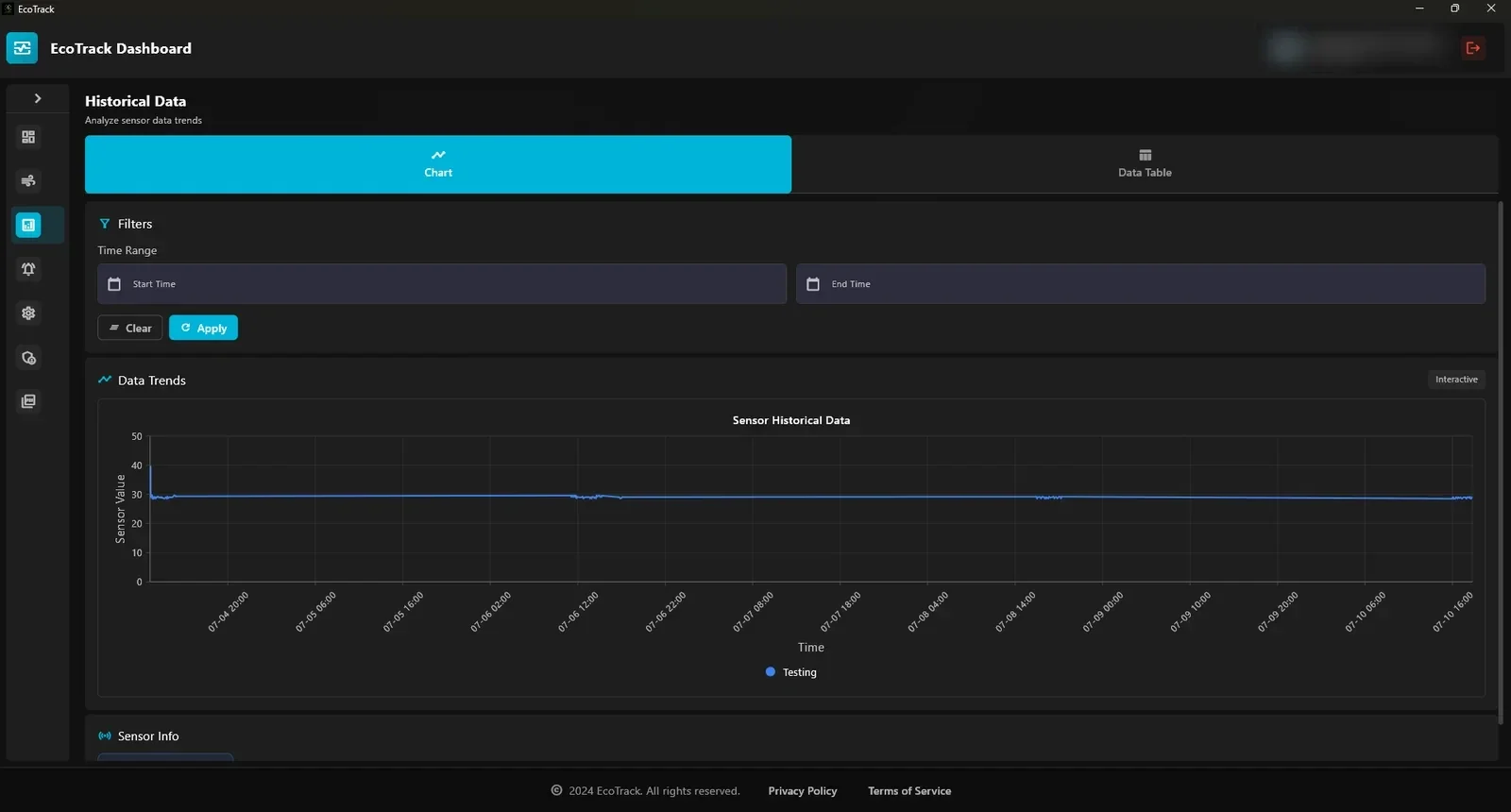This screenshot has width=1511, height=812.
Task: Open the Privacy Policy link
Action: coord(803,791)
